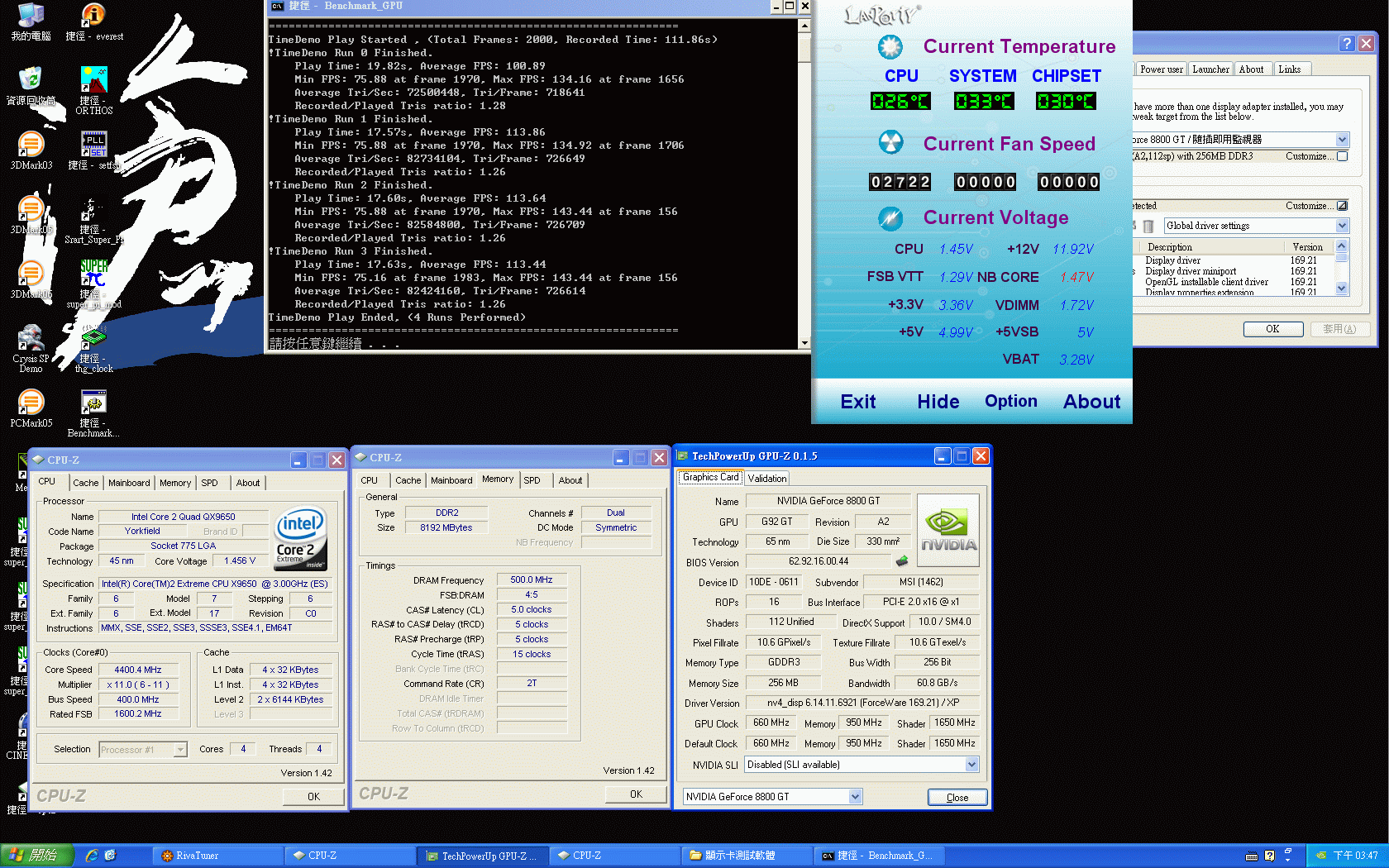The image size is (1389, 868).
Task: Click the NVIDIA logo in GPU-Z
Action: click(948, 530)
